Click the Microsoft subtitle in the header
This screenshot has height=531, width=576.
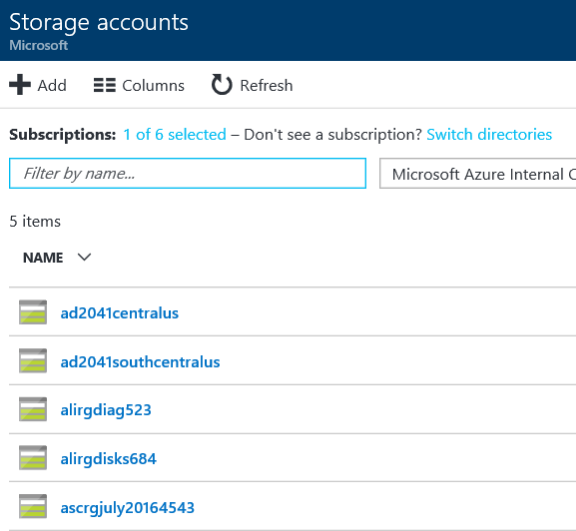pos(39,45)
